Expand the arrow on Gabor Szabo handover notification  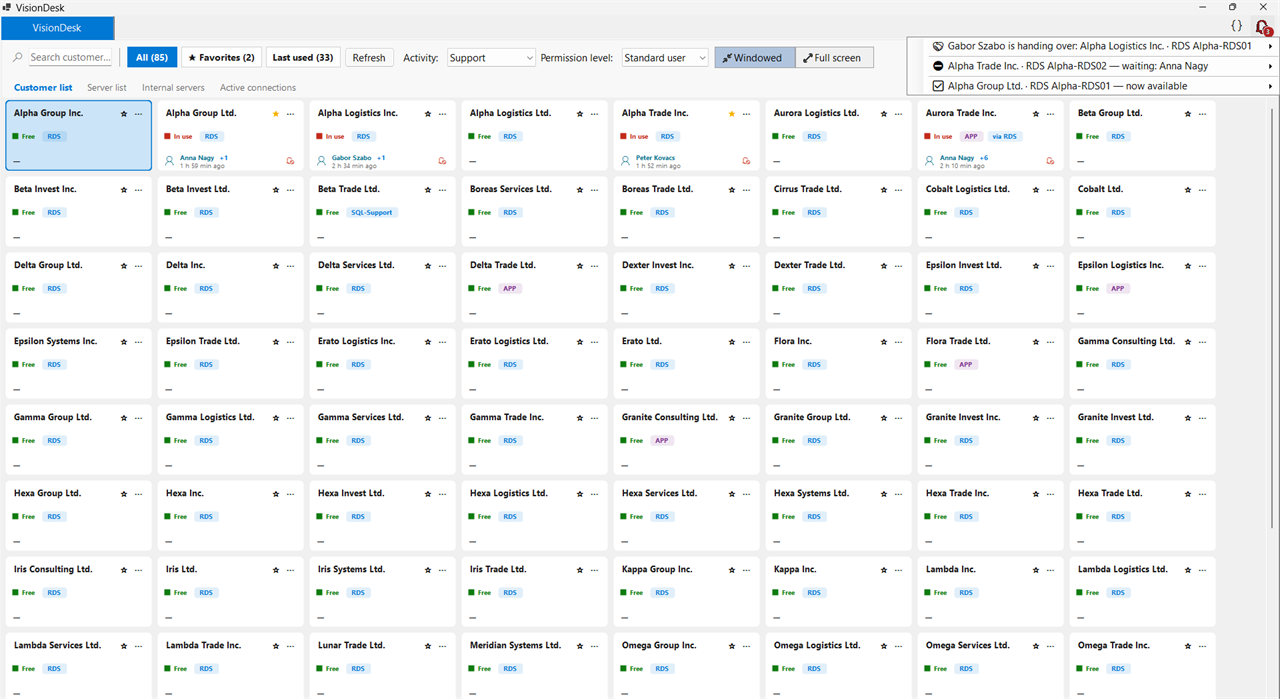coord(1271,46)
